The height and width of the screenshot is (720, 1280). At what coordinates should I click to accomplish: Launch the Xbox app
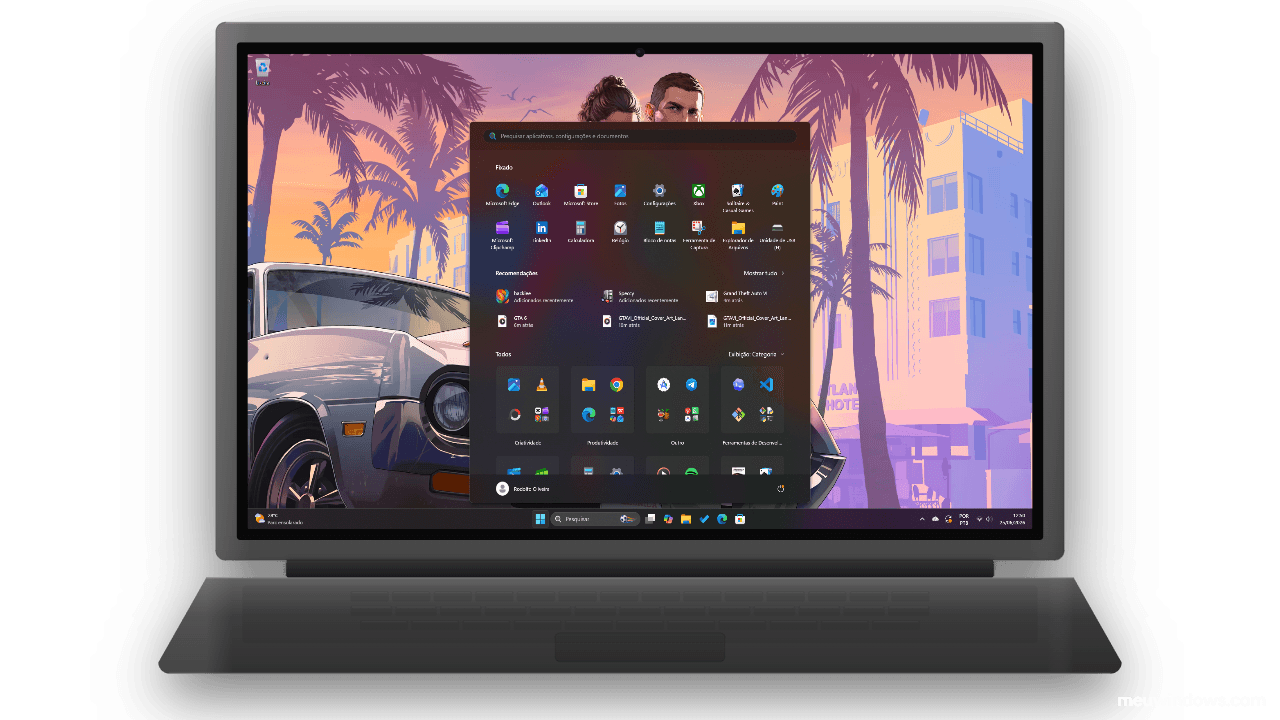pos(698,193)
